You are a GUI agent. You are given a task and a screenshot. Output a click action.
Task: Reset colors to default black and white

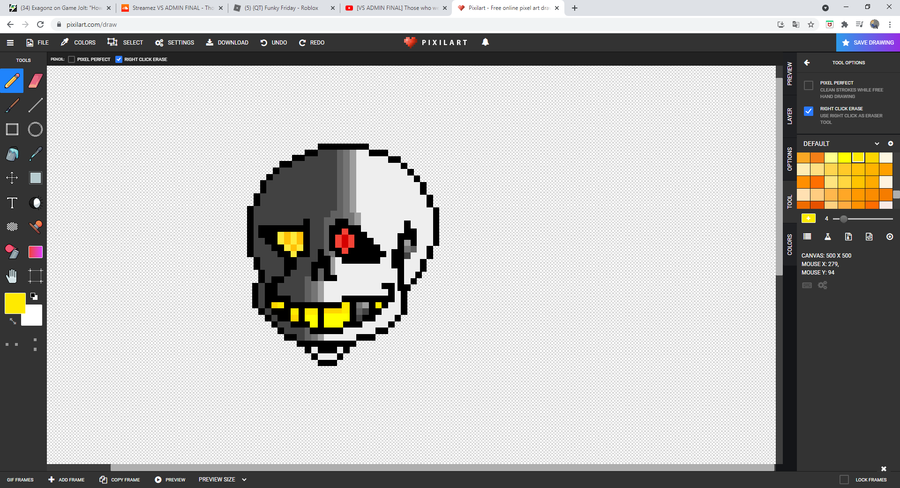(x=34, y=297)
